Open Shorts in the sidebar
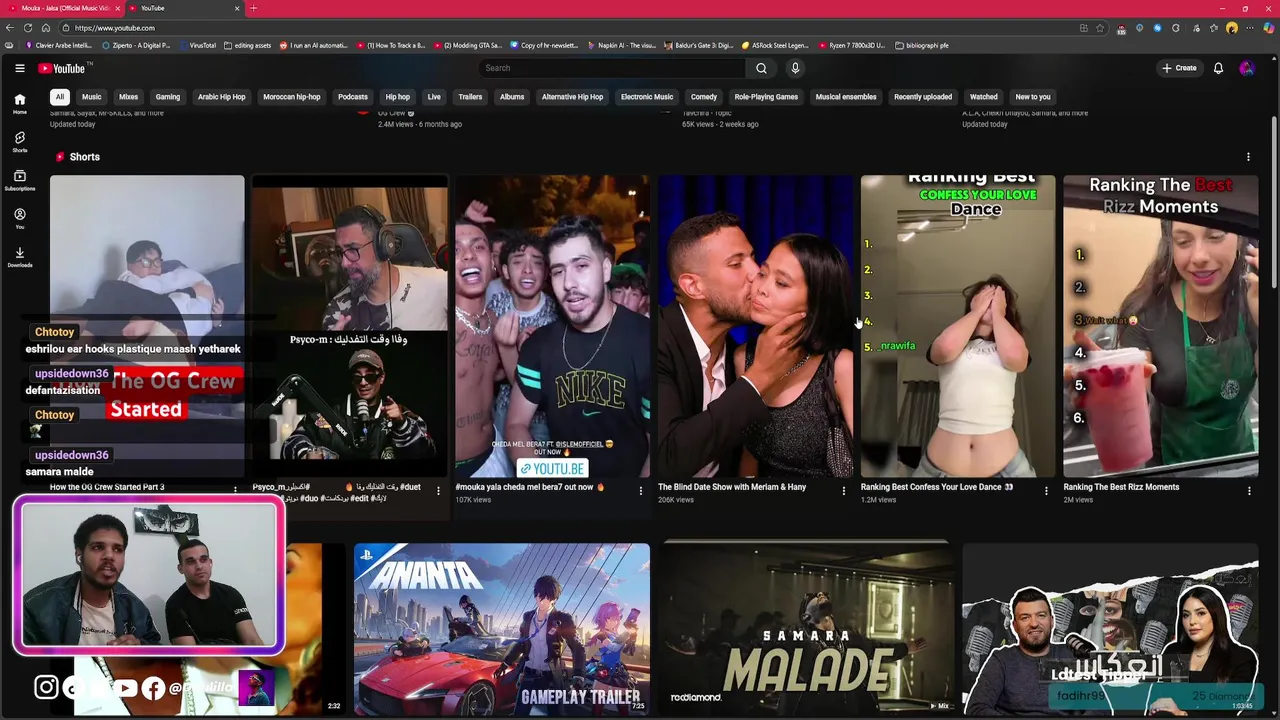The height and width of the screenshot is (720, 1280). tap(19, 142)
